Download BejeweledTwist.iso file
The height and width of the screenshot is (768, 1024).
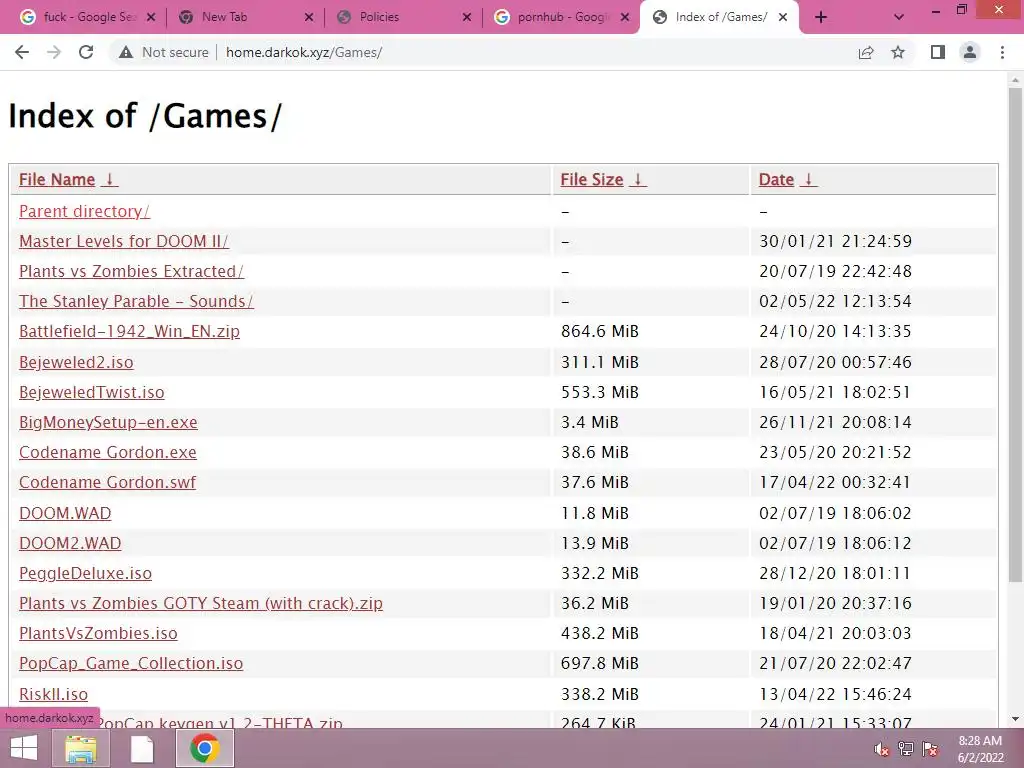91,392
